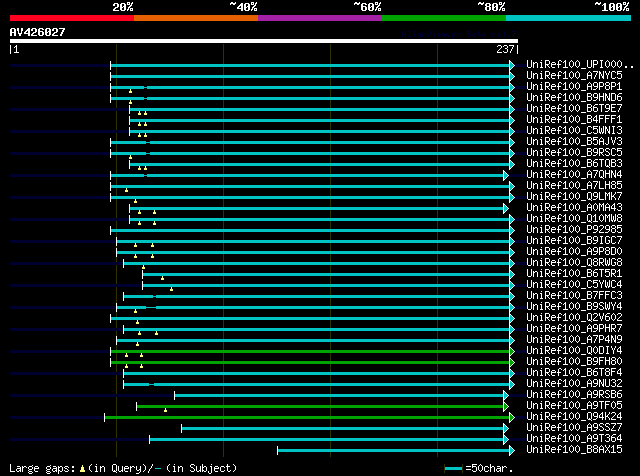This screenshot has width=640, height=476.
Task: Open hit UniRef100_B6T9E7
Action: coord(574,109)
